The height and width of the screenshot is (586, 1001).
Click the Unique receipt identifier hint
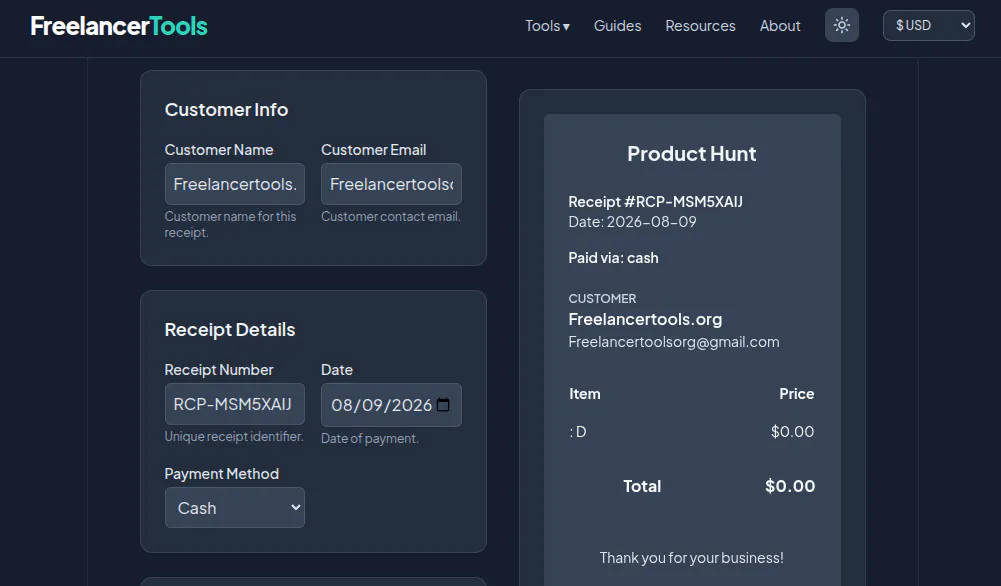pos(234,437)
